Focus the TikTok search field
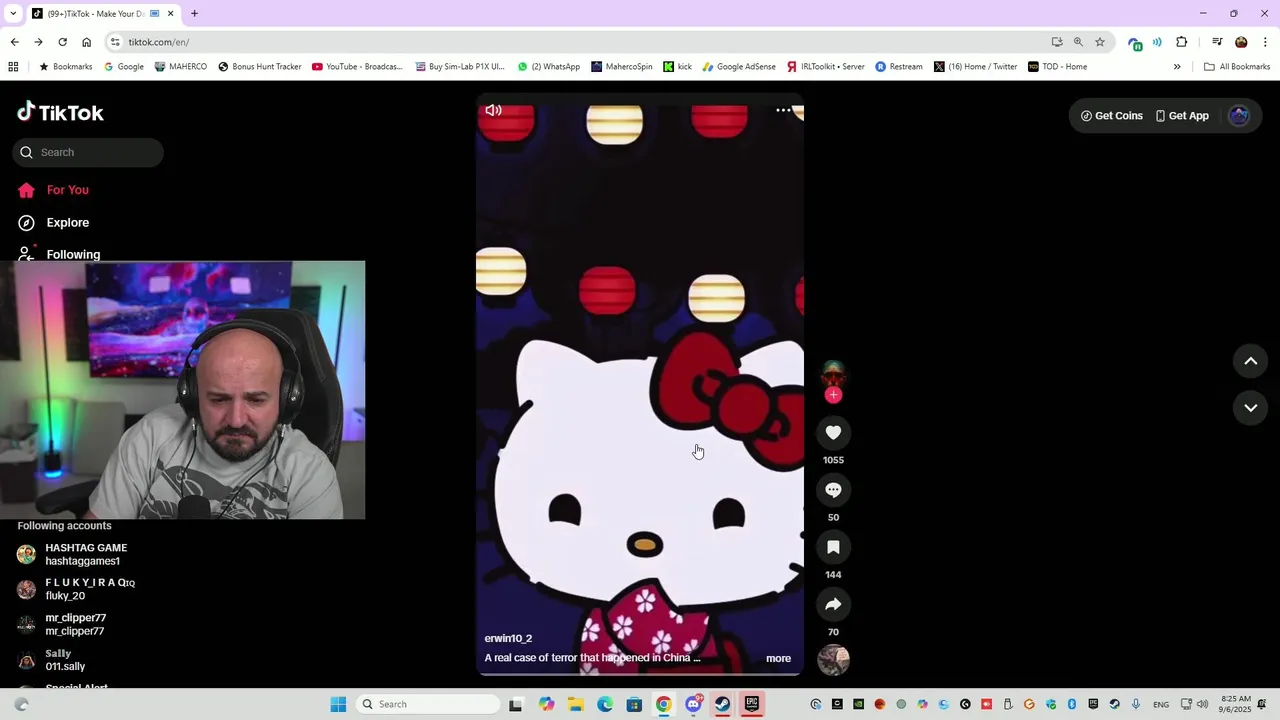 click(x=88, y=152)
